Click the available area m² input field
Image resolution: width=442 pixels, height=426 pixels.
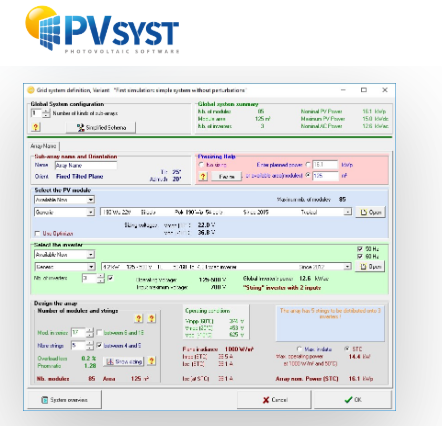325,175
